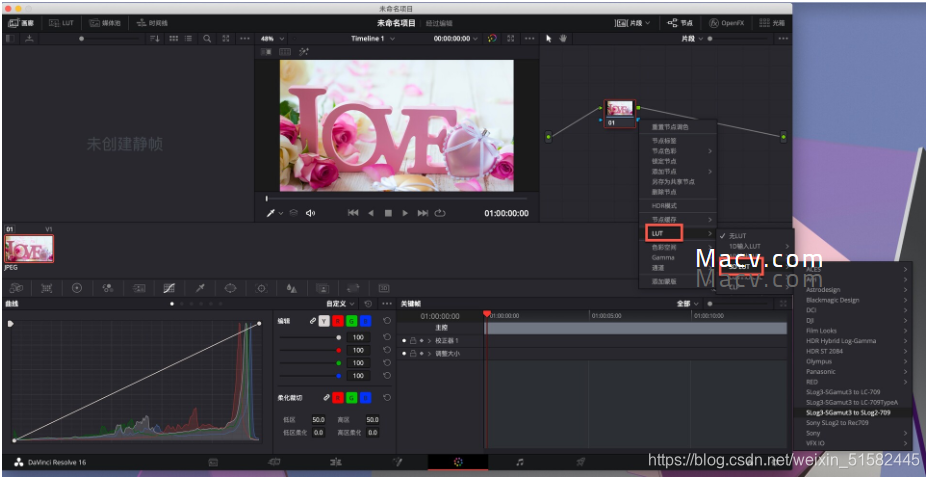Screen dimensions: 930x479
Task: Play the clip in reverse
Action: pos(371,213)
